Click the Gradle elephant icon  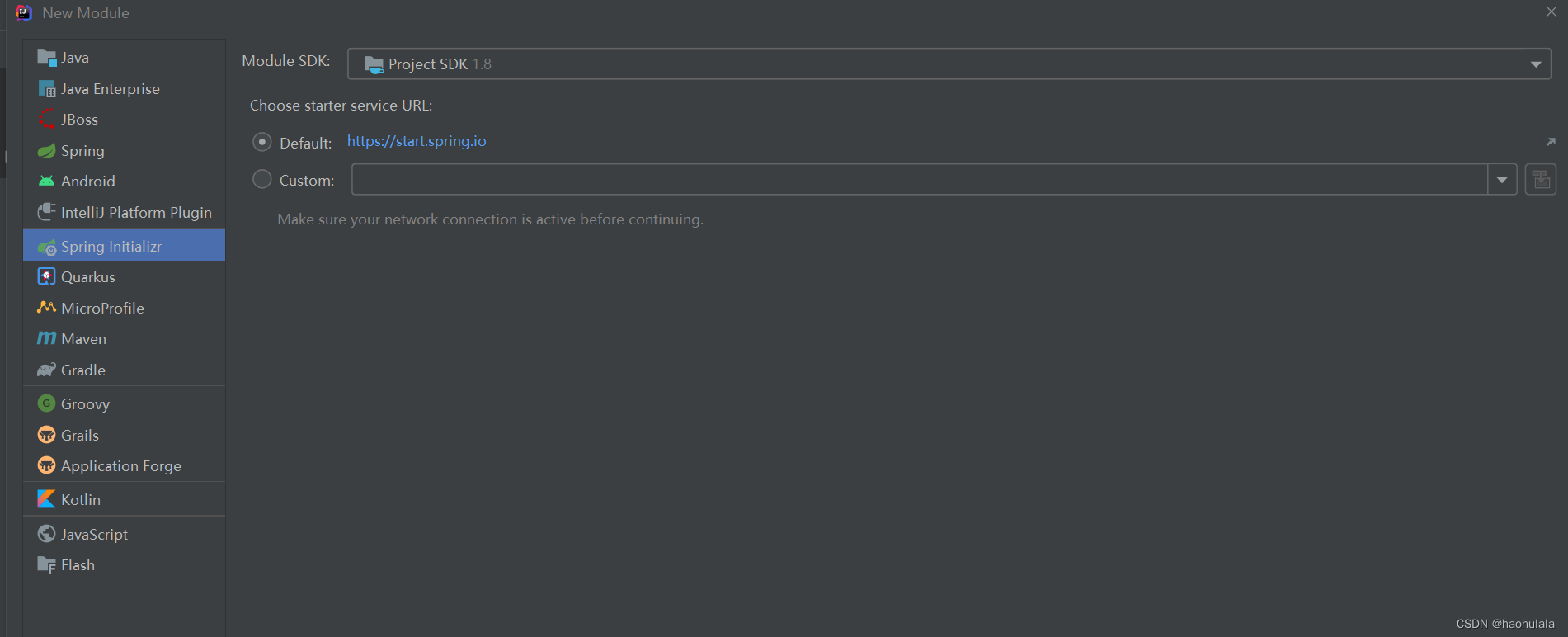coord(47,370)
